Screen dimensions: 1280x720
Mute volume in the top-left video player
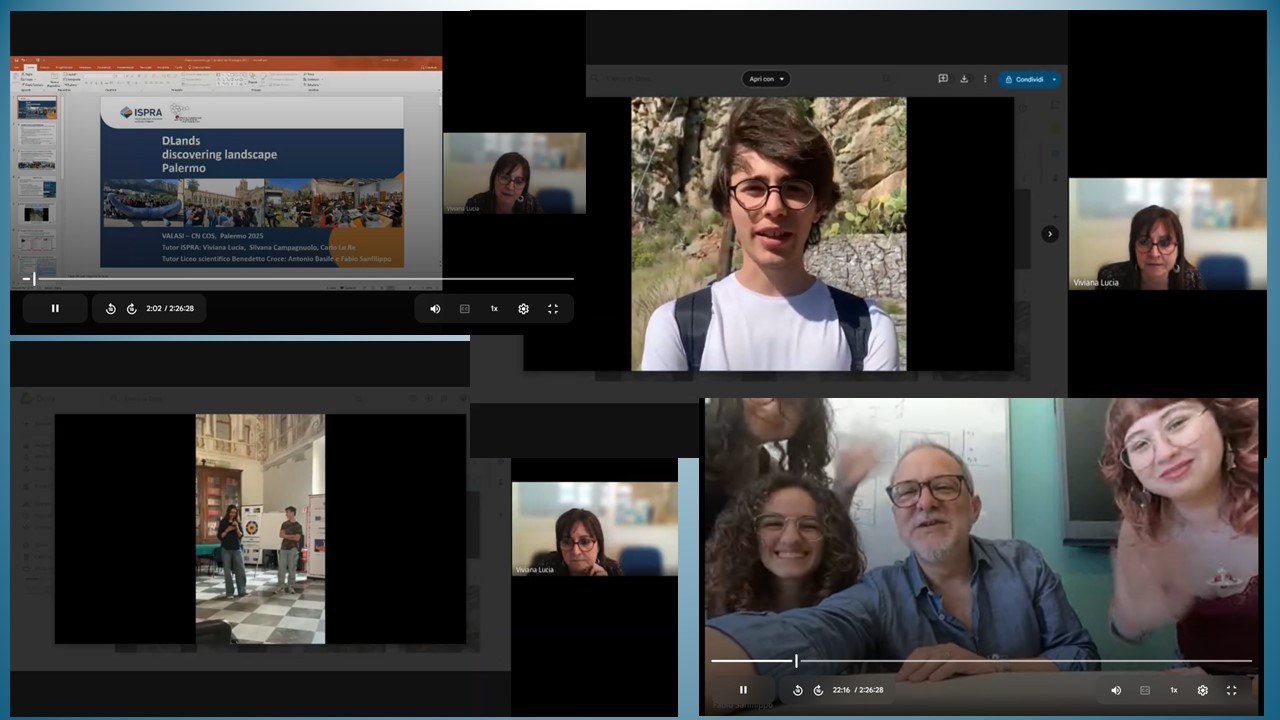click(x=435, y=309)
